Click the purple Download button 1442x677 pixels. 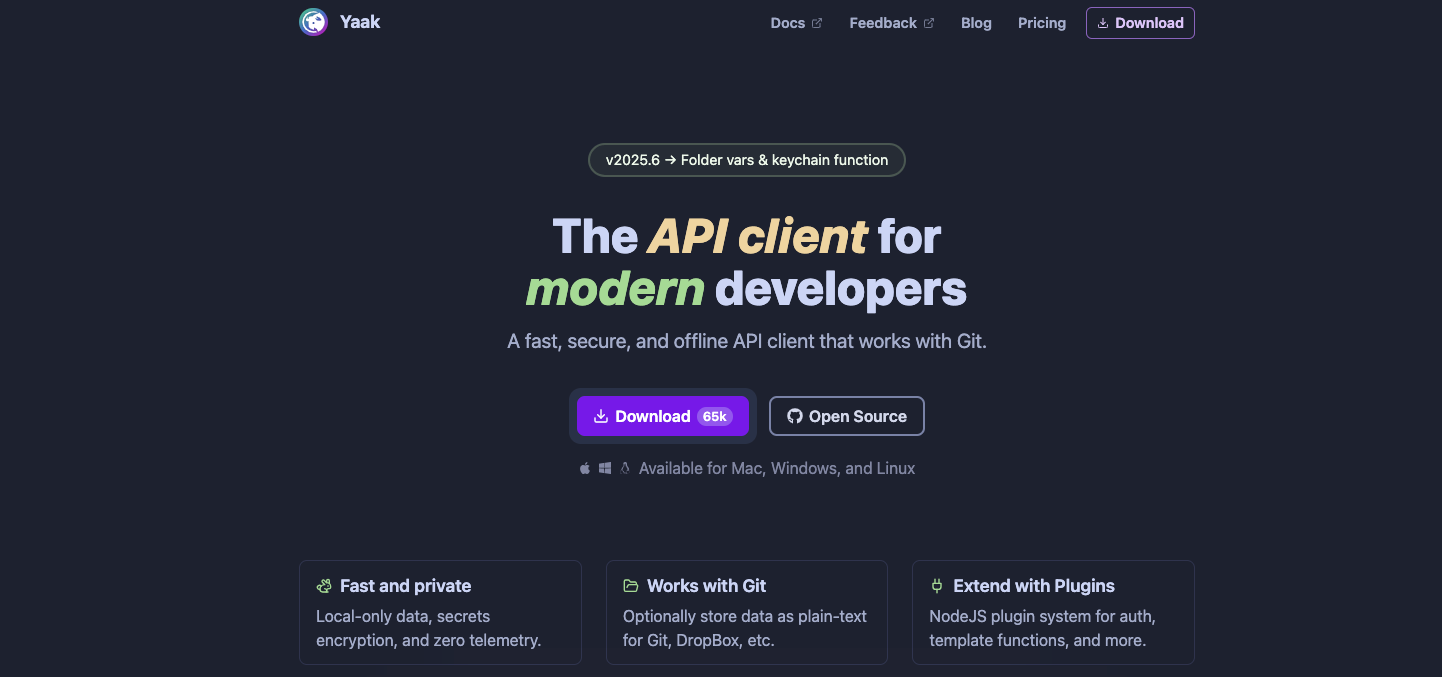tap(663, 416)
